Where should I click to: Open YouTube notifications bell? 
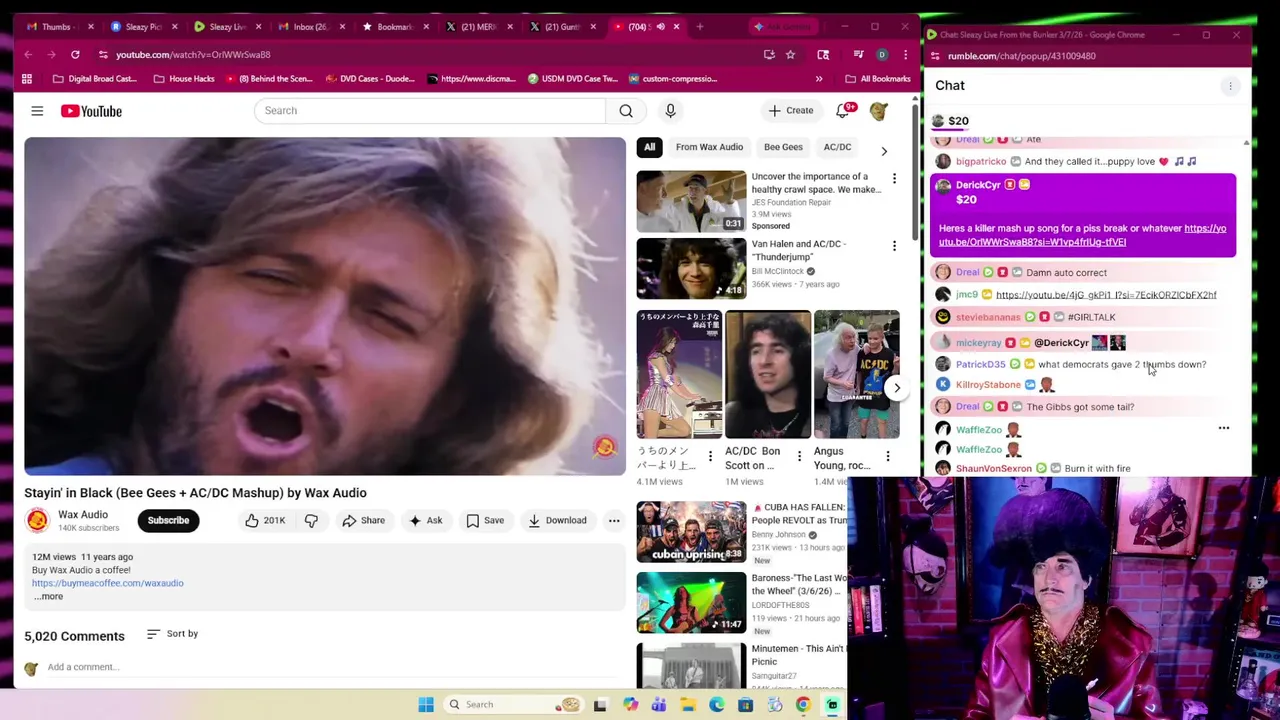pos(843,111)
